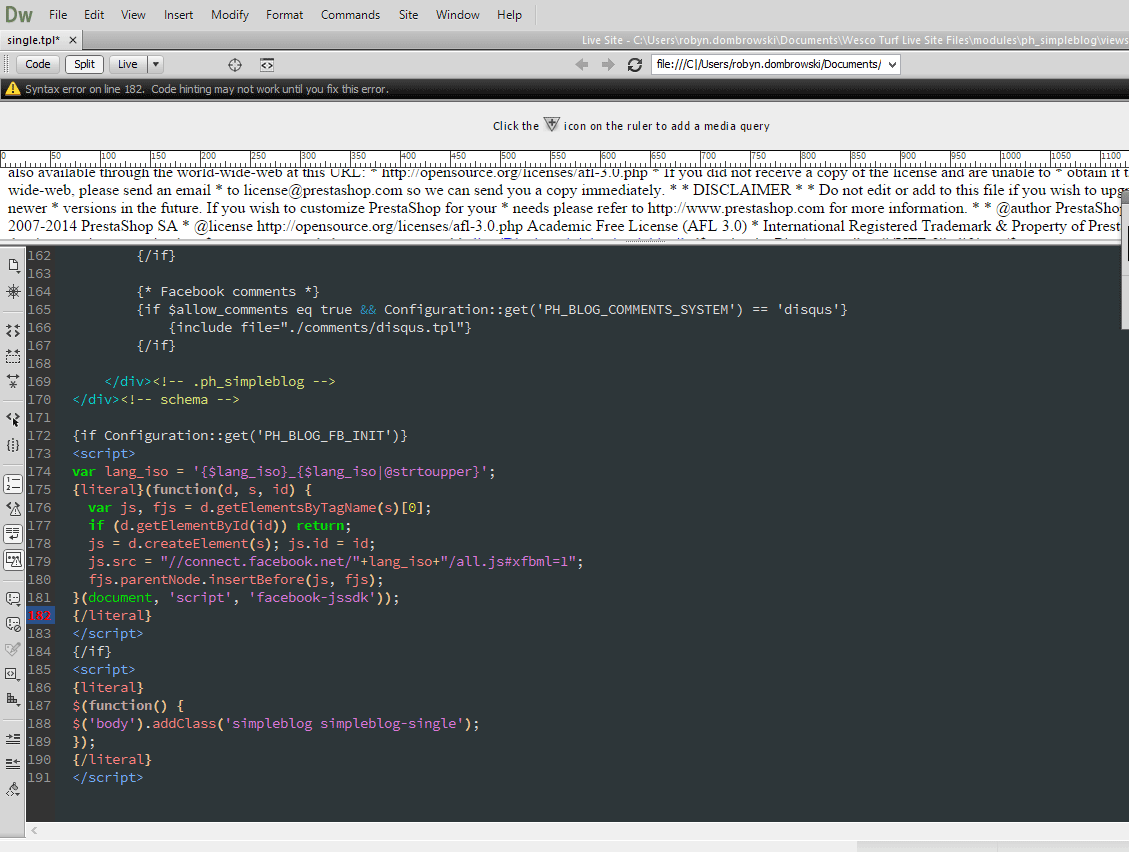The image size is (1129, 852).
Task: Open the Commands menu
Action: click(x=350, y=15)
